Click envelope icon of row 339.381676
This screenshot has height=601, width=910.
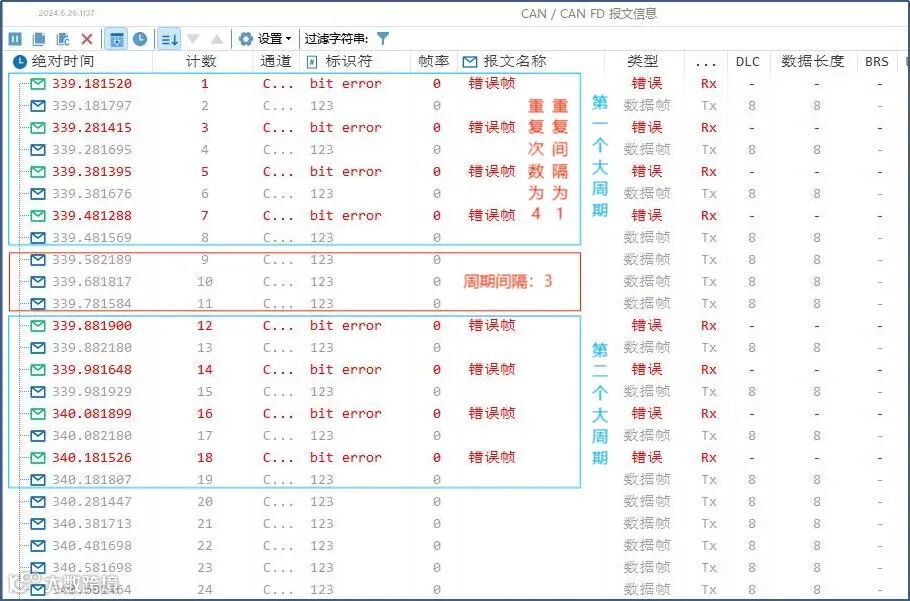[x=38, y=194]
